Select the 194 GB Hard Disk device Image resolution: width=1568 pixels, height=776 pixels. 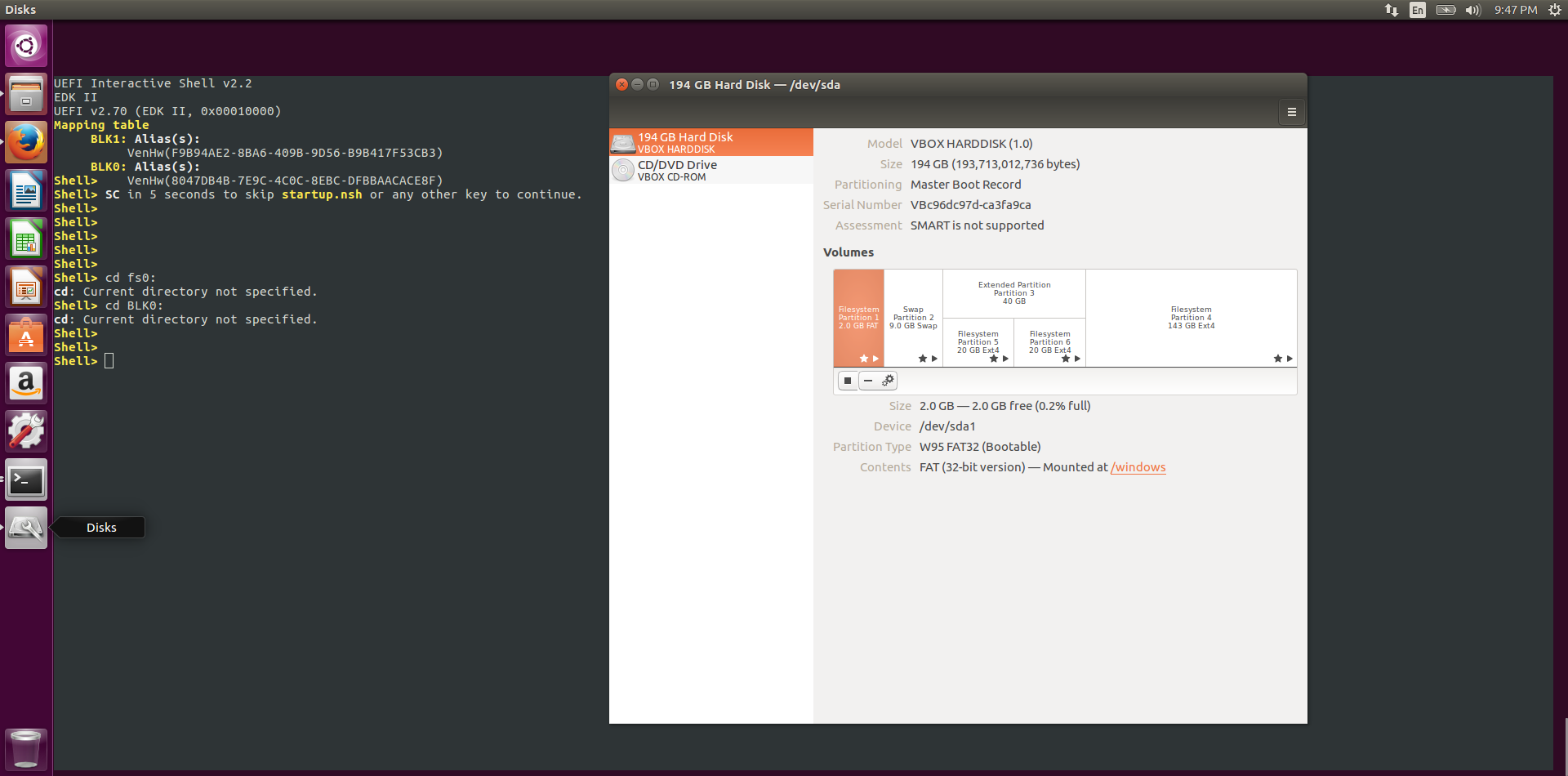click(710, 142)
